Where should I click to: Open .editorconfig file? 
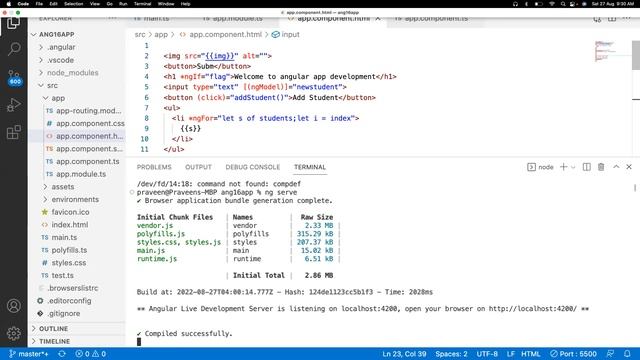78,300
